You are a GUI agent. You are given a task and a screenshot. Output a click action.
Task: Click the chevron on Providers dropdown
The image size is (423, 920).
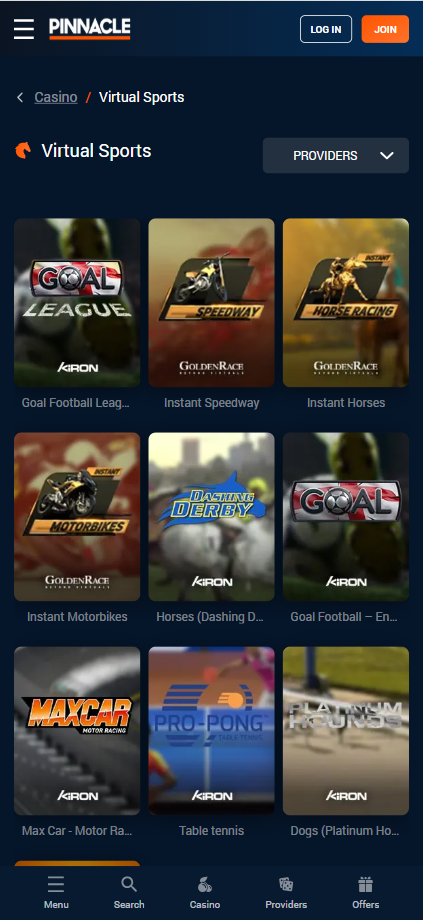387,155
